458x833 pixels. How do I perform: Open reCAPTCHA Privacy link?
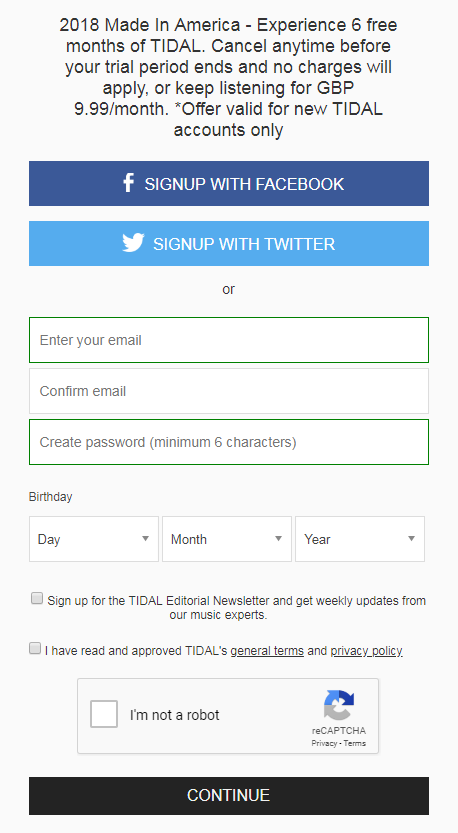324,743
